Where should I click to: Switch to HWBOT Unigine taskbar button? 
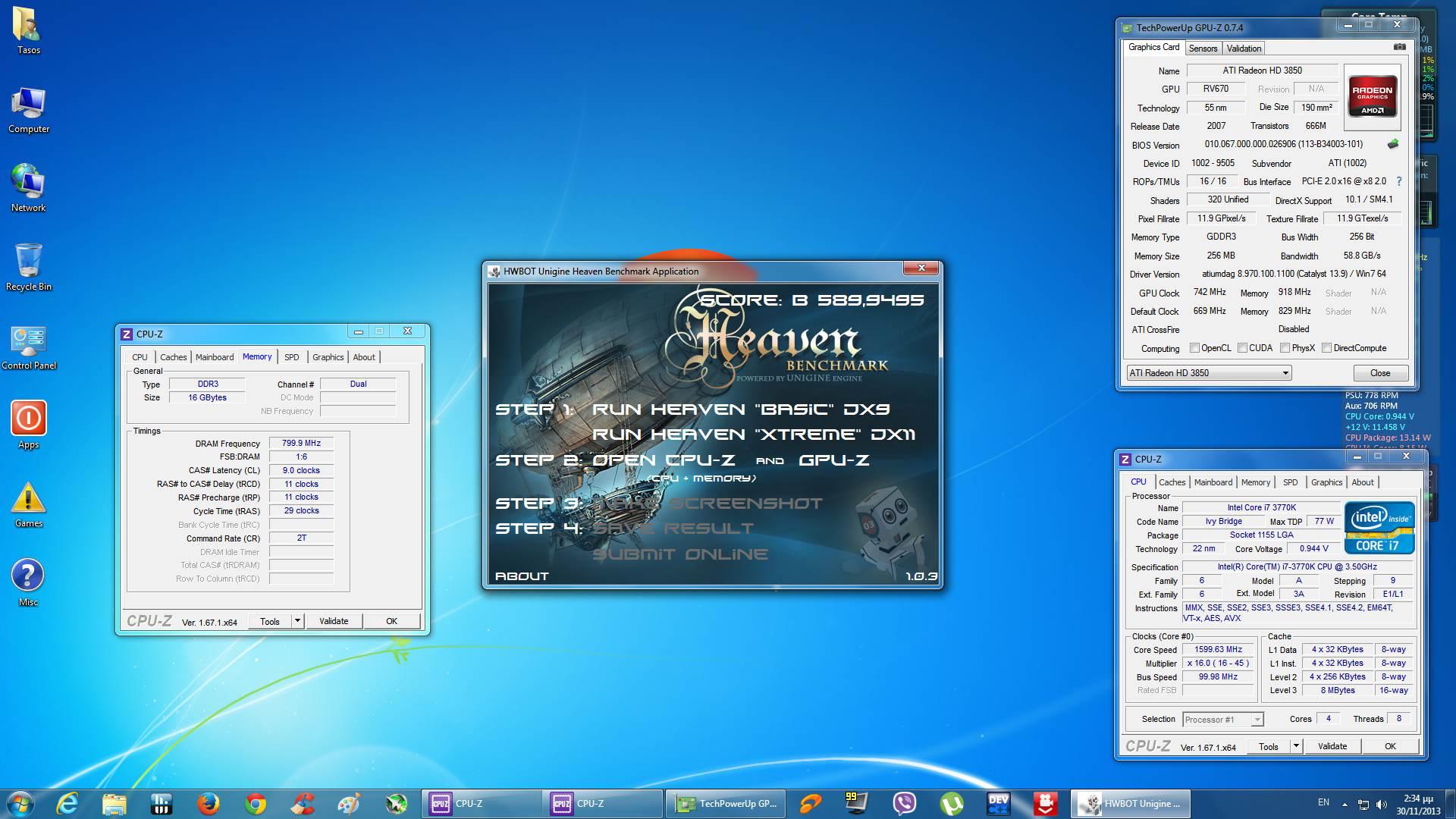(x=1131, y=803)
